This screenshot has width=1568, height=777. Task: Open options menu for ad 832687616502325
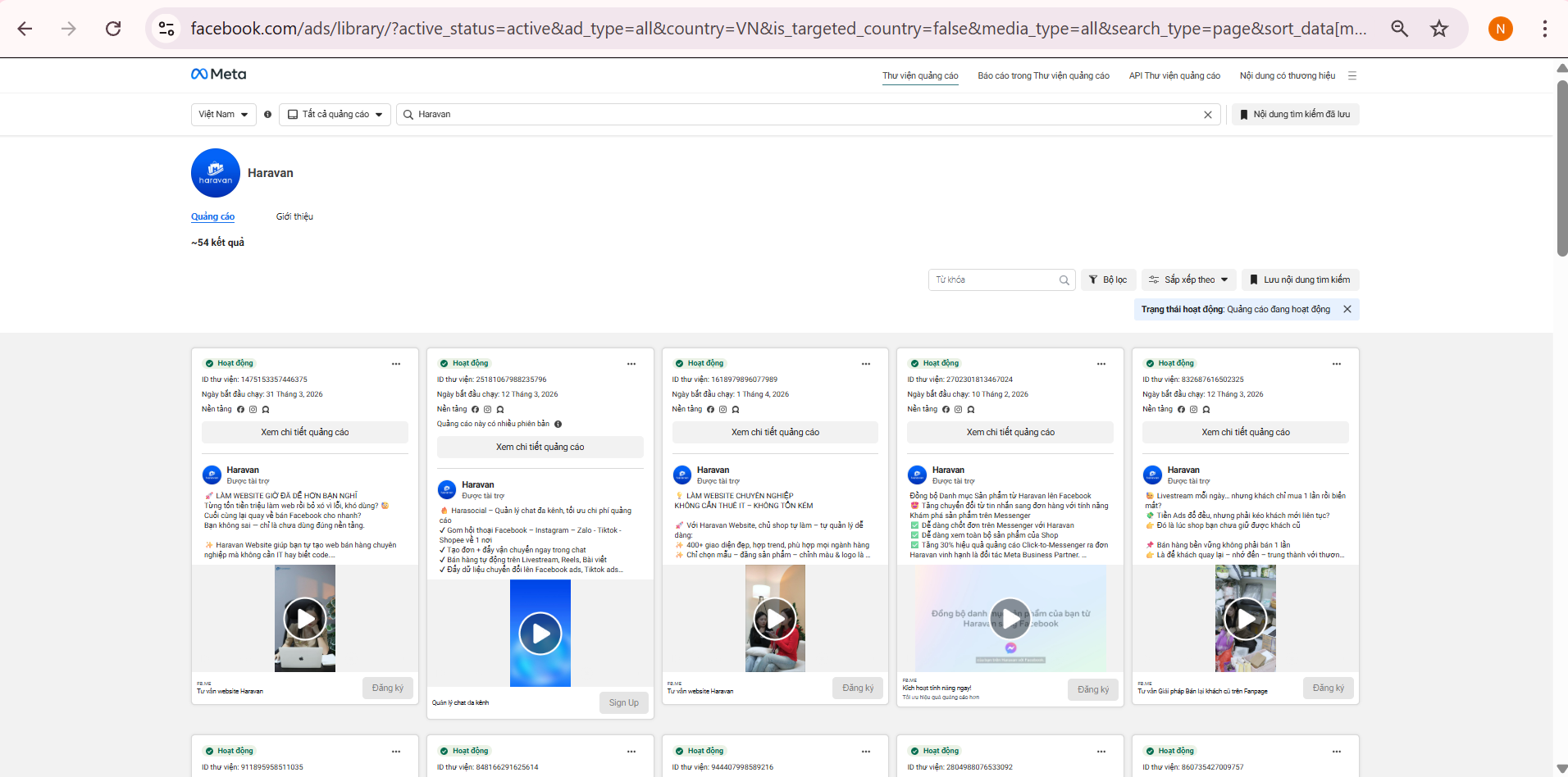1337,364
